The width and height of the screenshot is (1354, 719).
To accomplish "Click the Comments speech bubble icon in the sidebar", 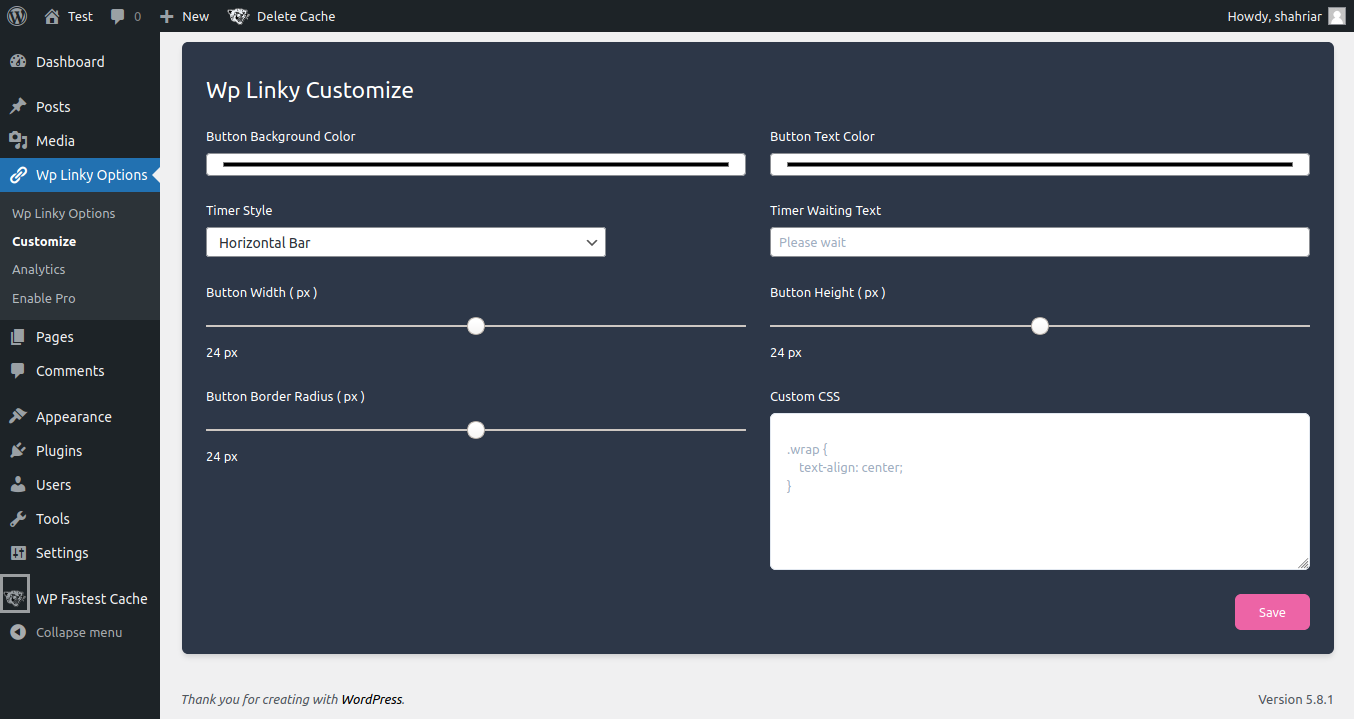I will [18, 371].
